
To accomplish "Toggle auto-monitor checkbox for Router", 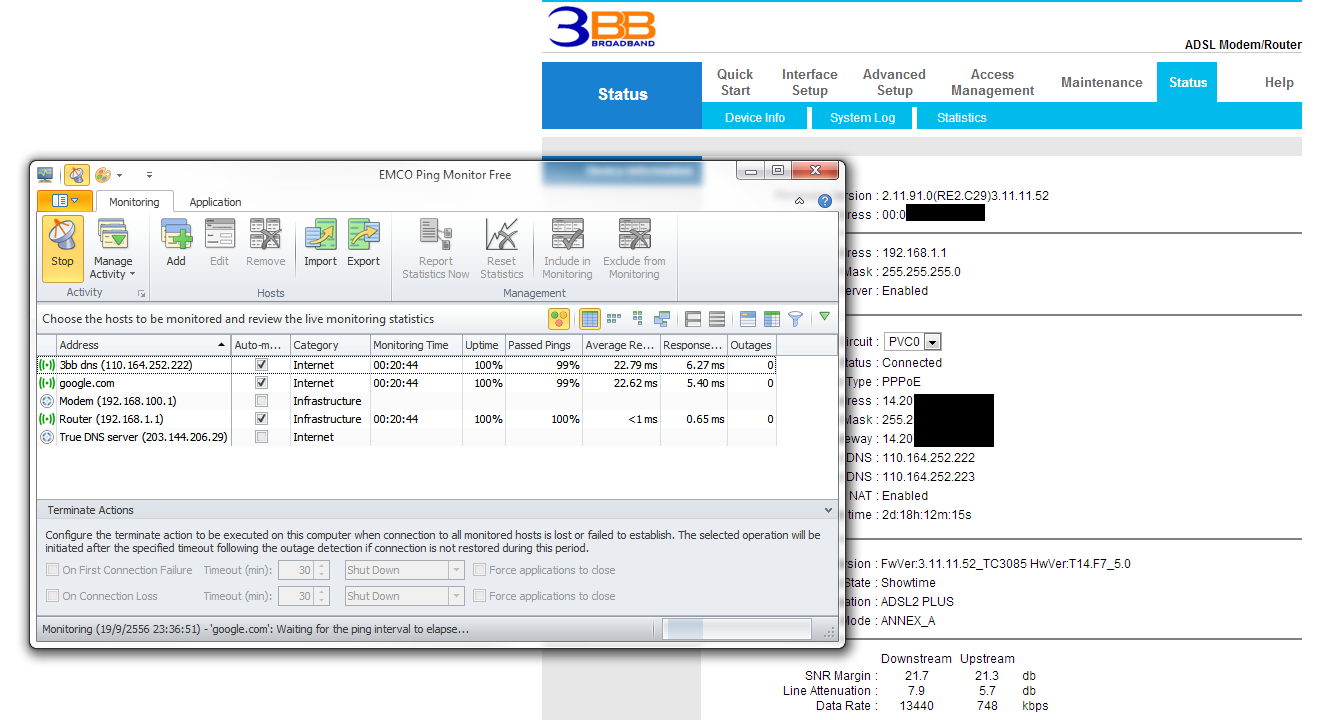I will point(261,419).
